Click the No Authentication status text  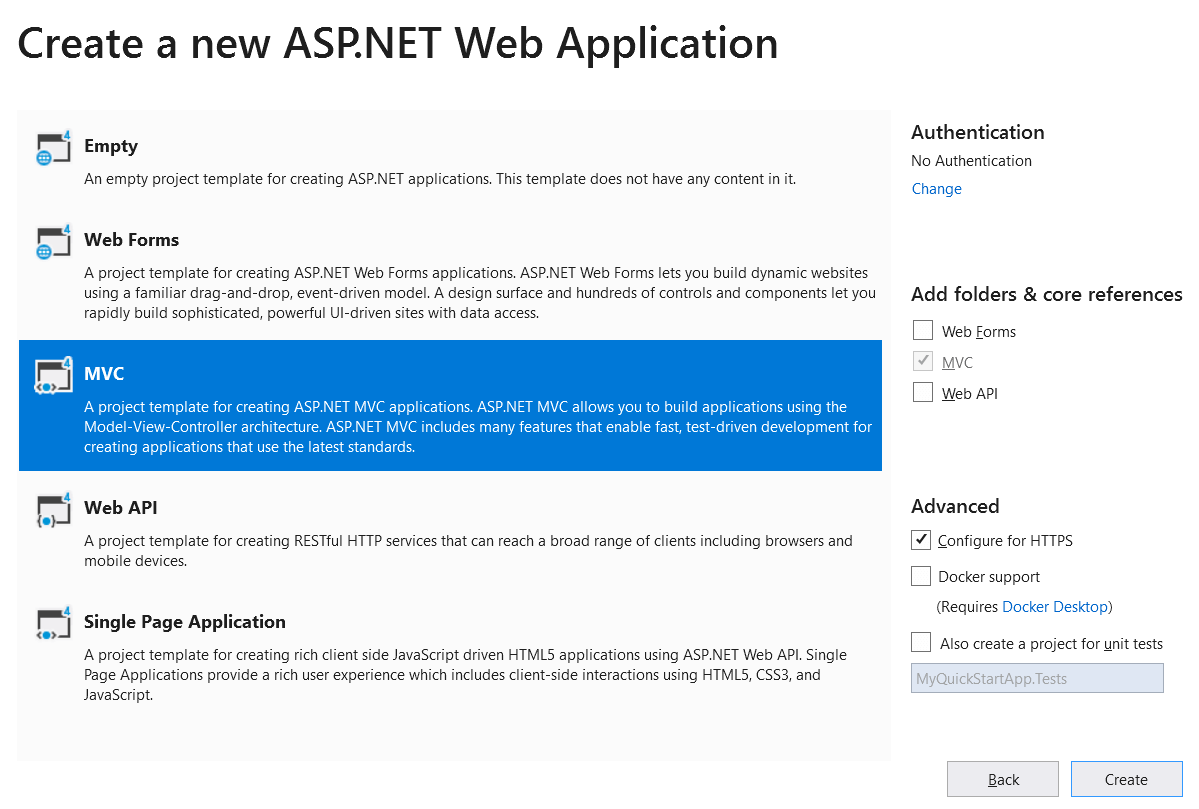tap(971, 161)
